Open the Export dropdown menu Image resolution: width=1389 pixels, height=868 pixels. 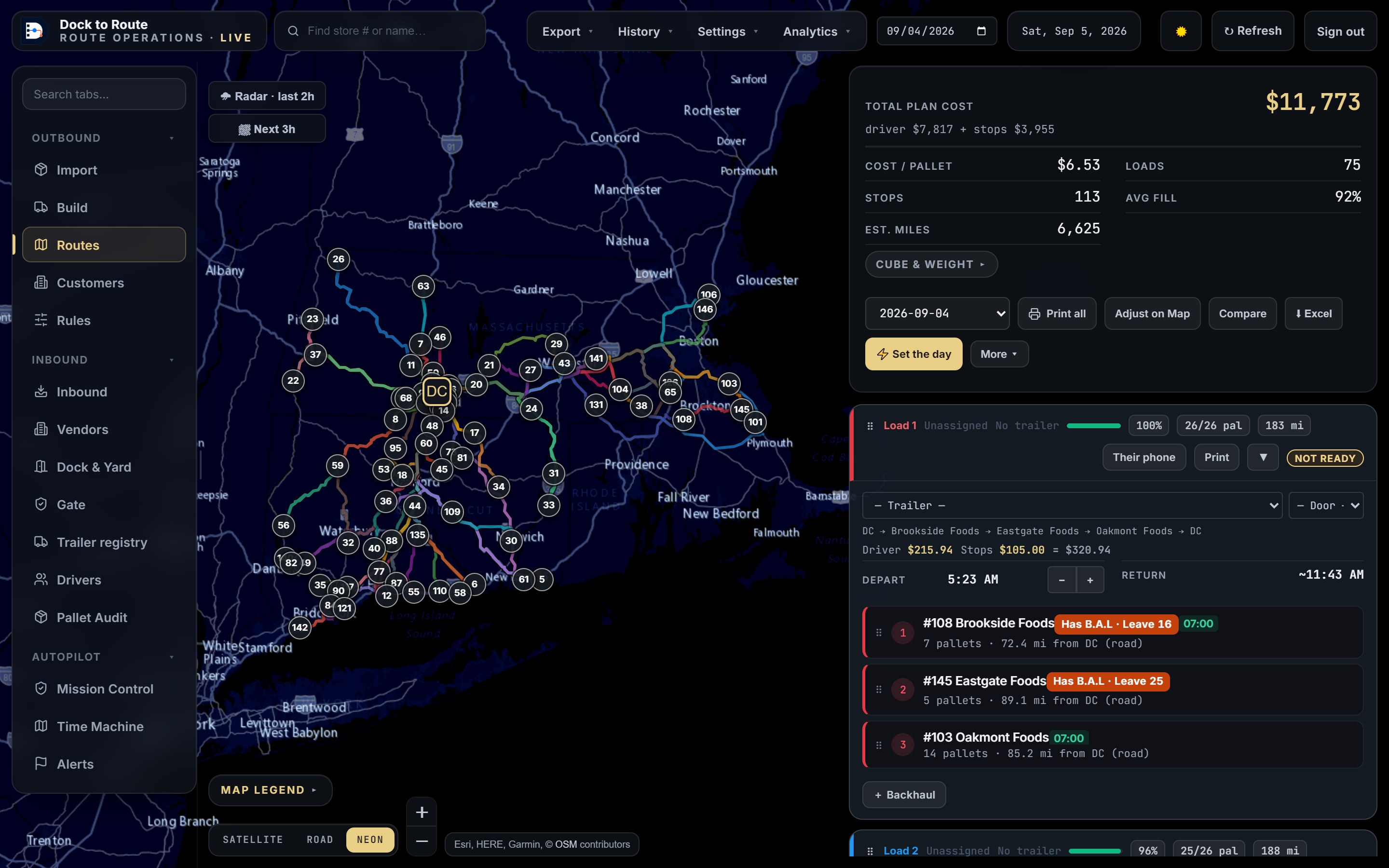pyautogui.click(x=567, y=31)
